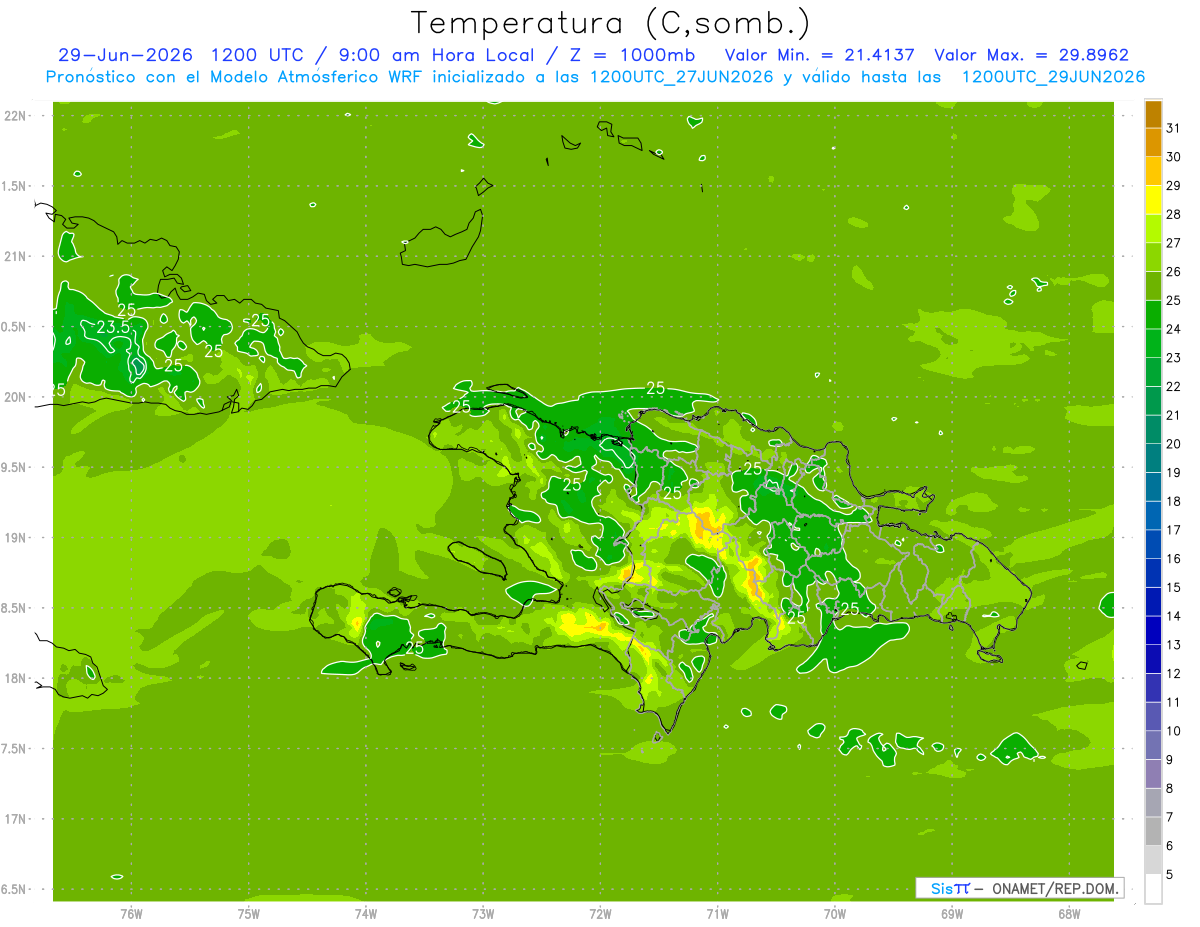Click the "68W" longitude axis label

coord(1069,914)
